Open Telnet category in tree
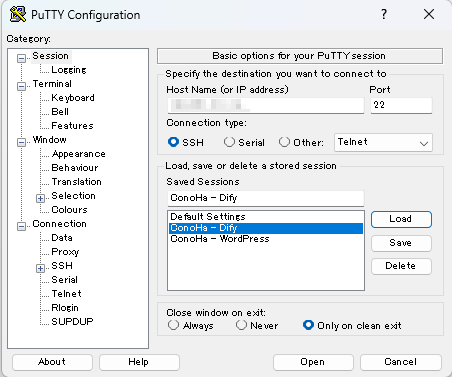Image resolution: width=452 pixels, height=377 pixels. click(66, 294)
